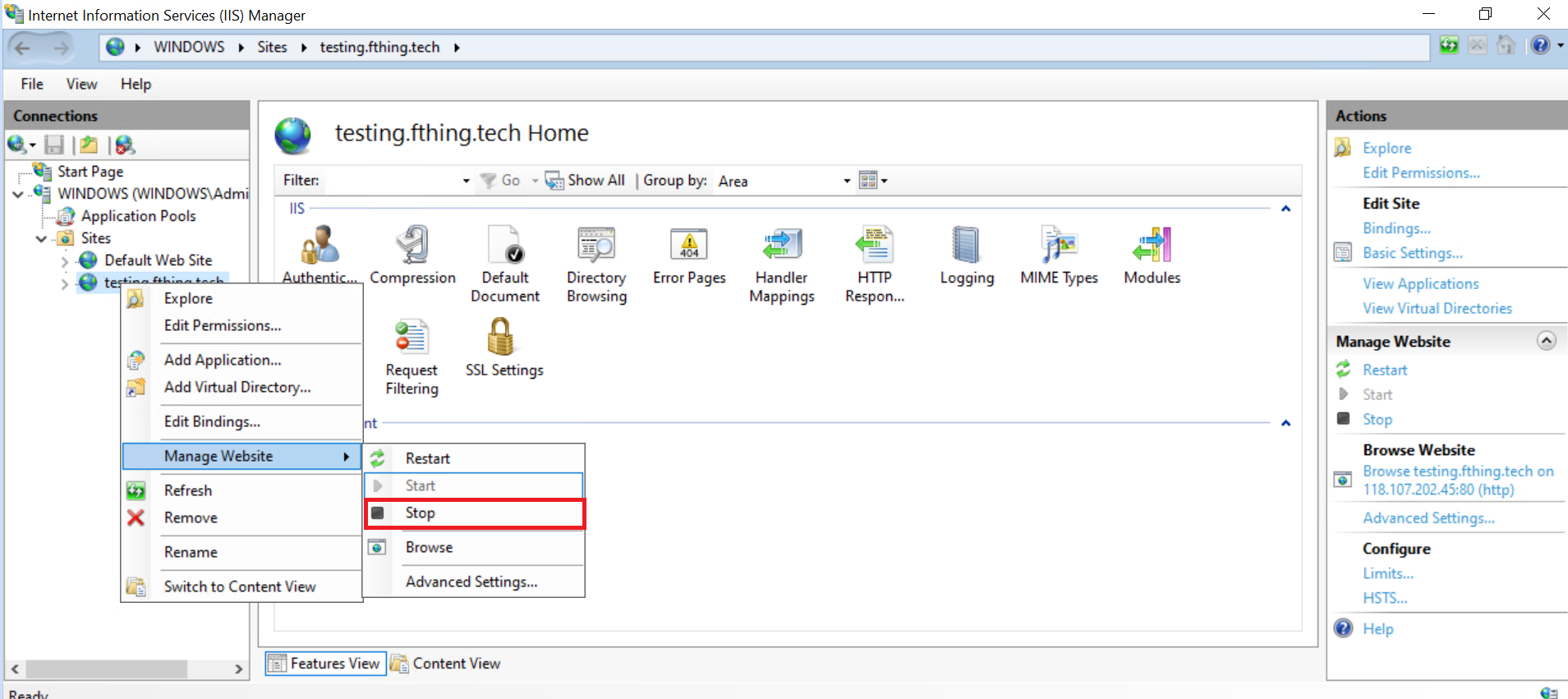Viewport: 1568px width, 699px height.
Task: Expand the Default Web Site node
Action: [65, 261]
